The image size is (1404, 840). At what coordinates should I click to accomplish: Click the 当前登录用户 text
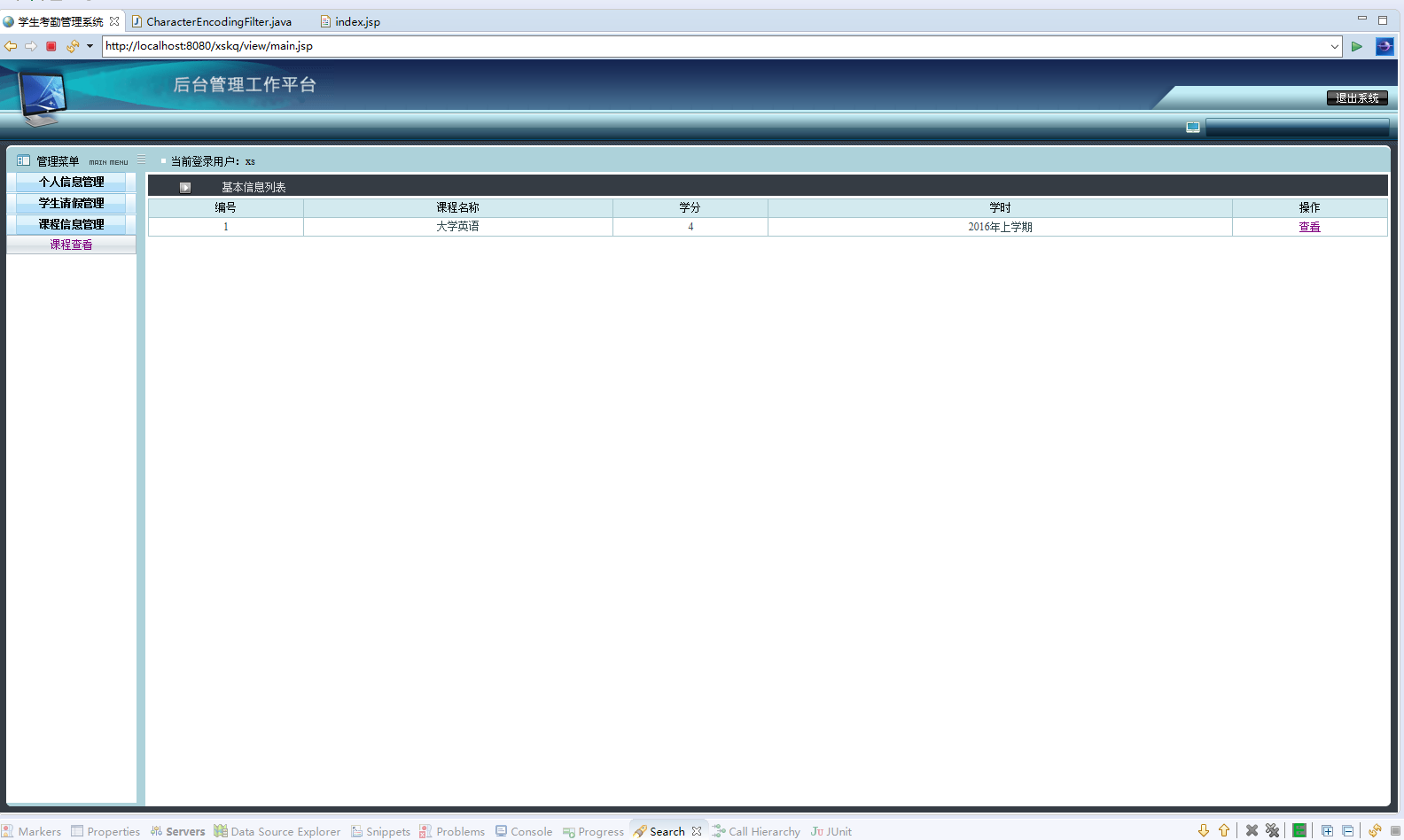point(213,161)
